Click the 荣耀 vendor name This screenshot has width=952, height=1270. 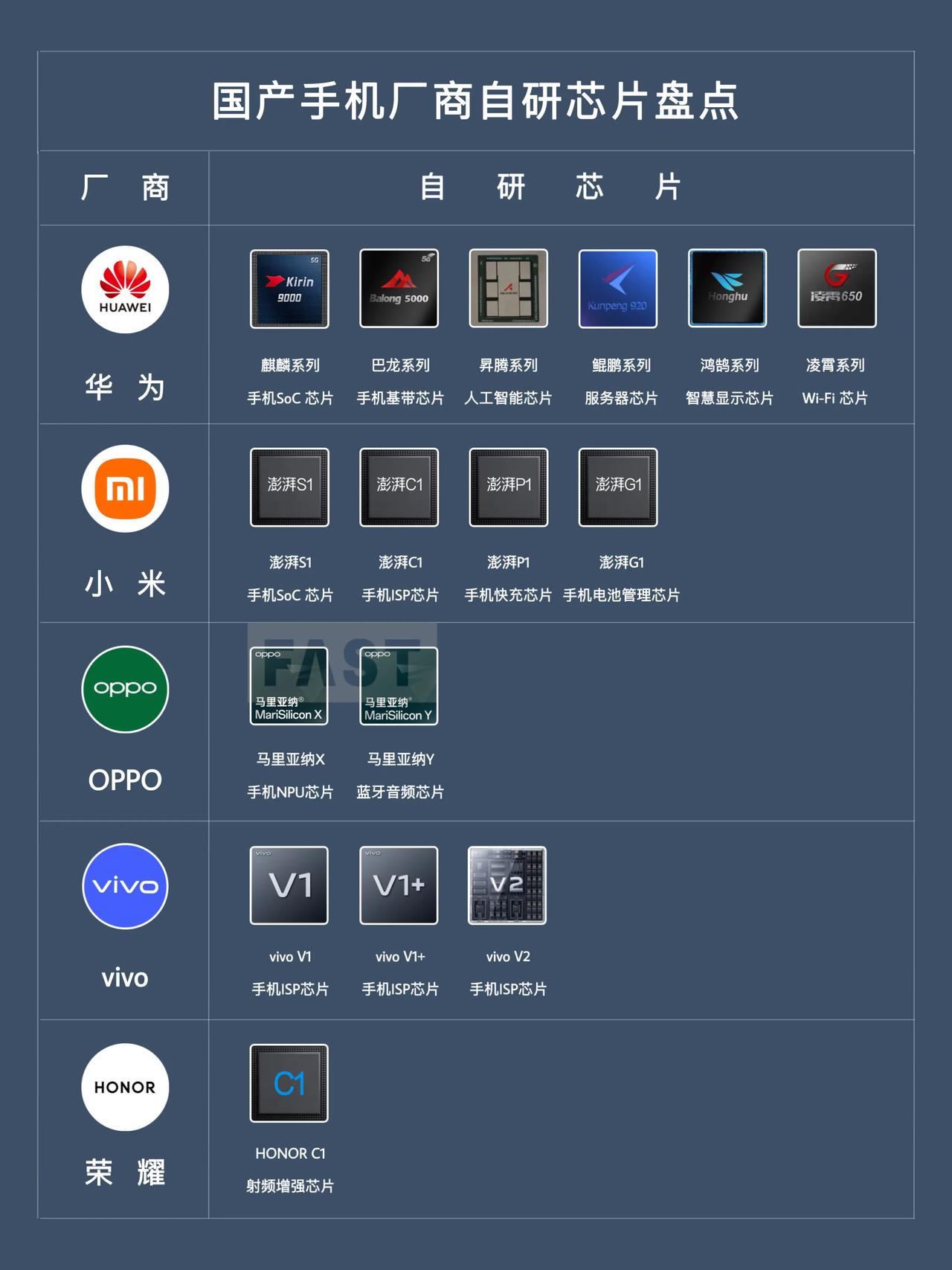125,1173
